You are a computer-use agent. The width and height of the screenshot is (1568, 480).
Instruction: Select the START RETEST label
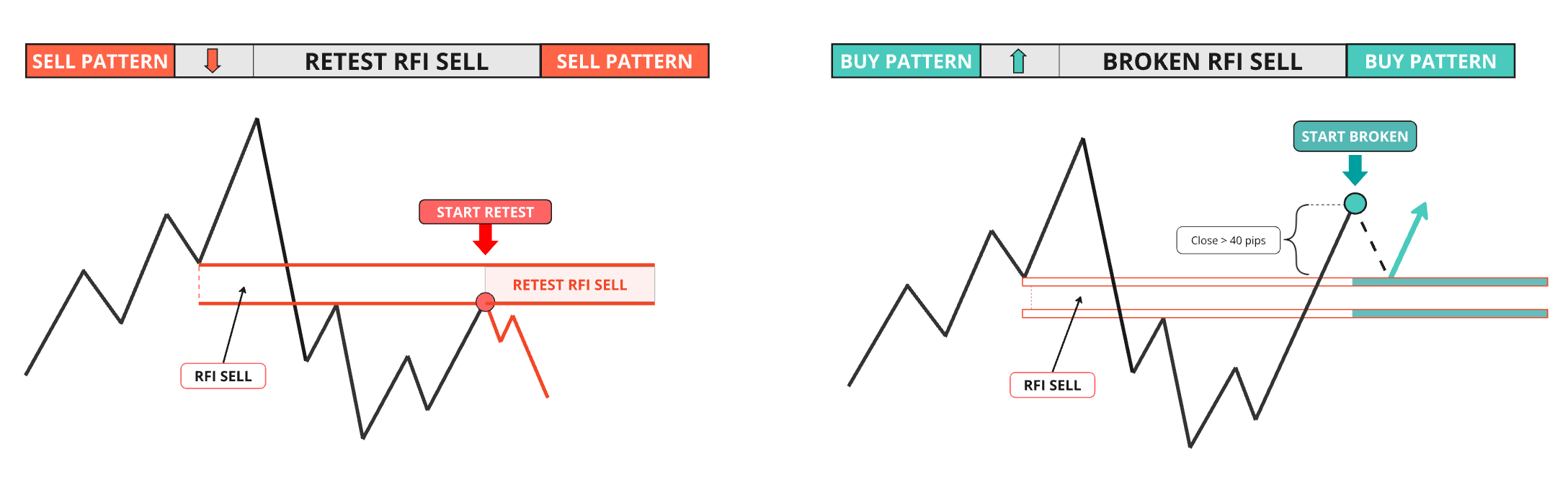(485, 212)
